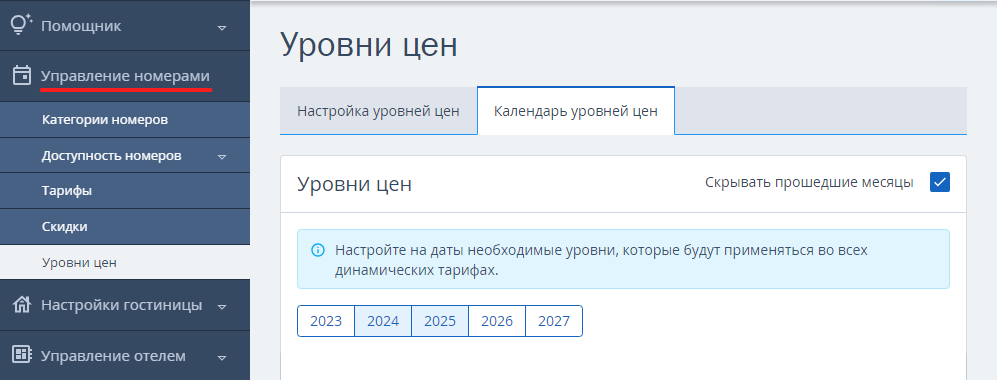Select Уровни цен in the sidebar

click(125, 262)
